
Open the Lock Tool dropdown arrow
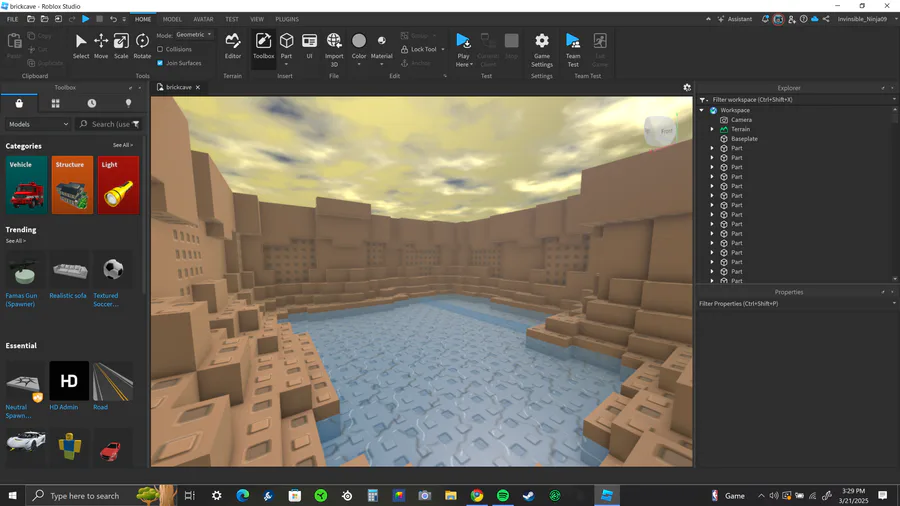[443, 49]
